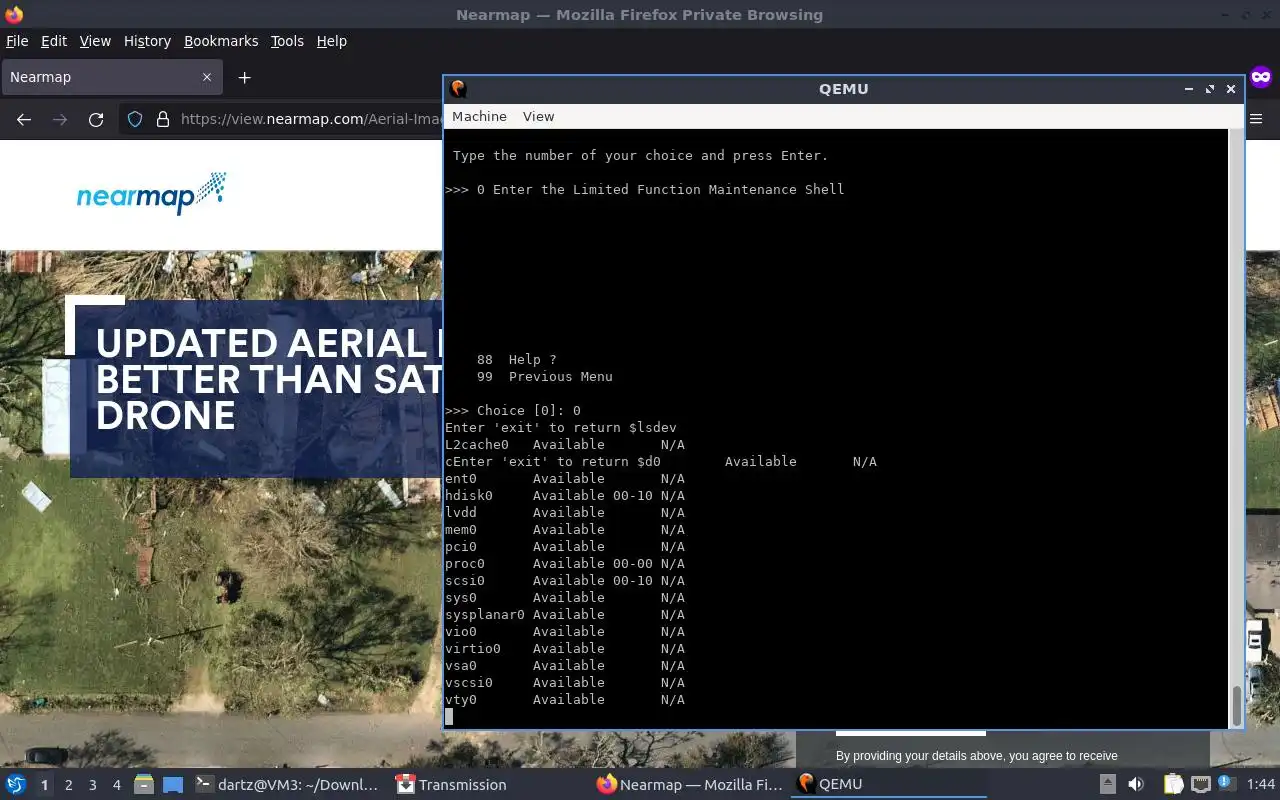Screen dimensions: 1280x800
Task: Switch to workspace 3
Action: [92, 785]
